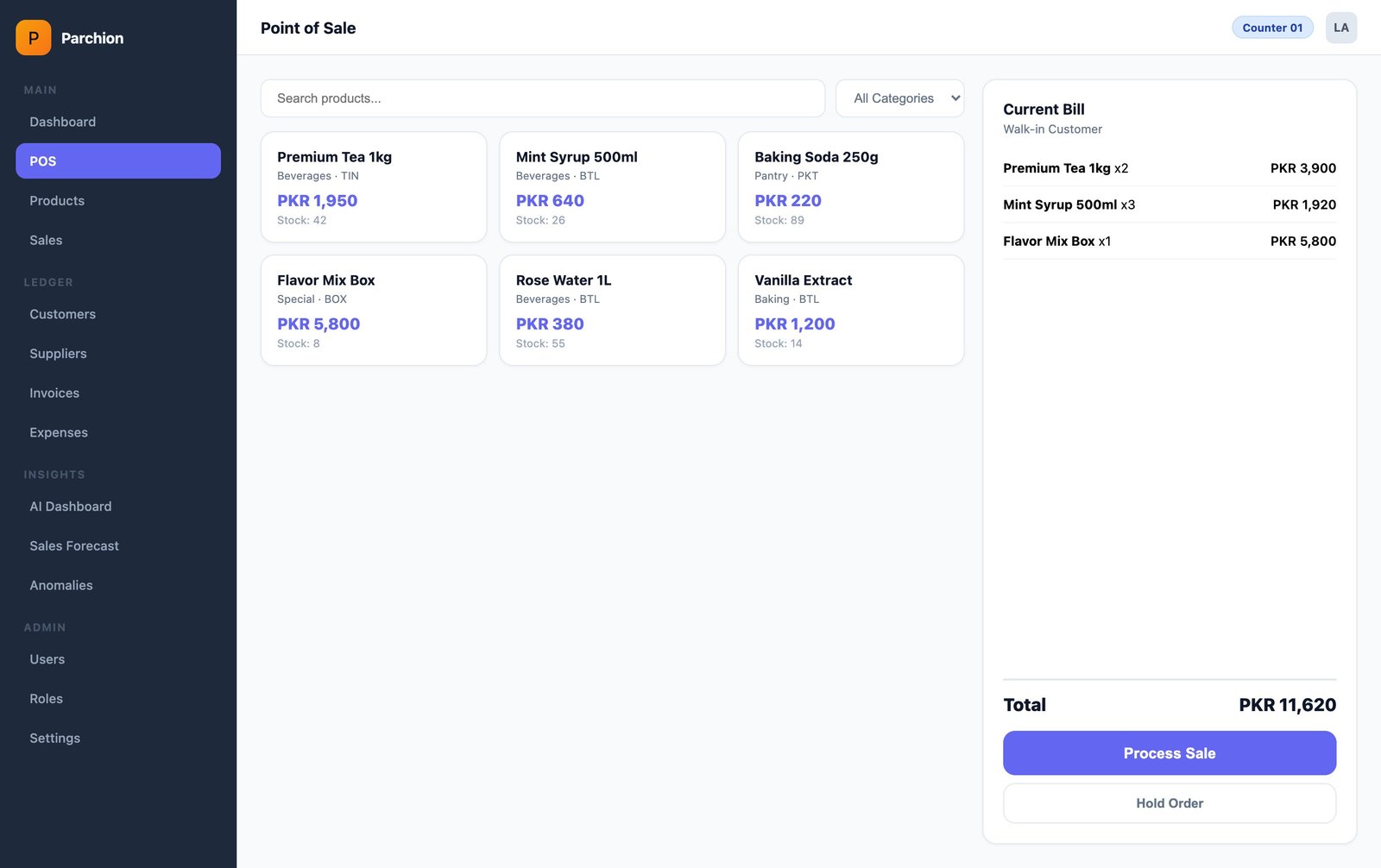Image resolution: width=1381 pixels, height=868 pixels.
Task: Open the Settings admin page
Action: tap(55, 738)
